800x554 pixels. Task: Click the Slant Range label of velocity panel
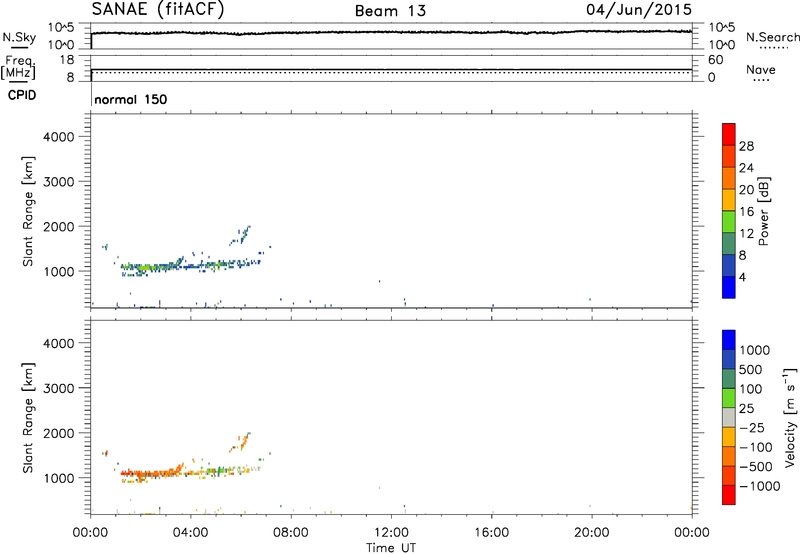(x=28, y=417)
